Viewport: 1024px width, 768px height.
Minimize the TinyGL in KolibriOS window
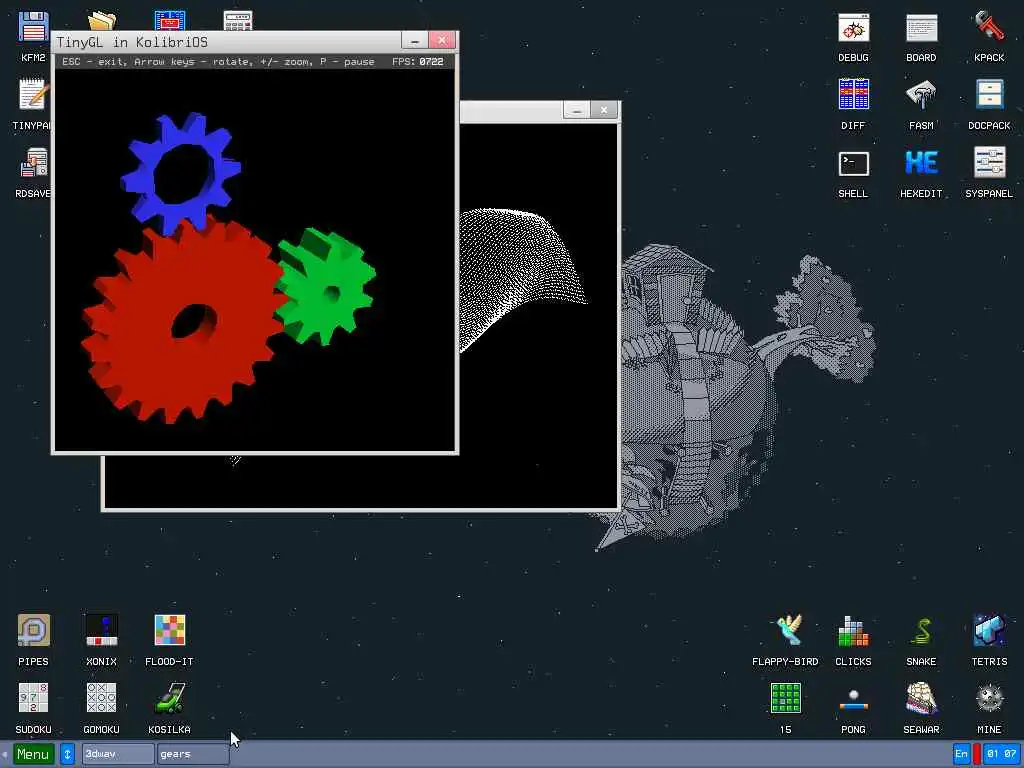click(x=415, y=40)
